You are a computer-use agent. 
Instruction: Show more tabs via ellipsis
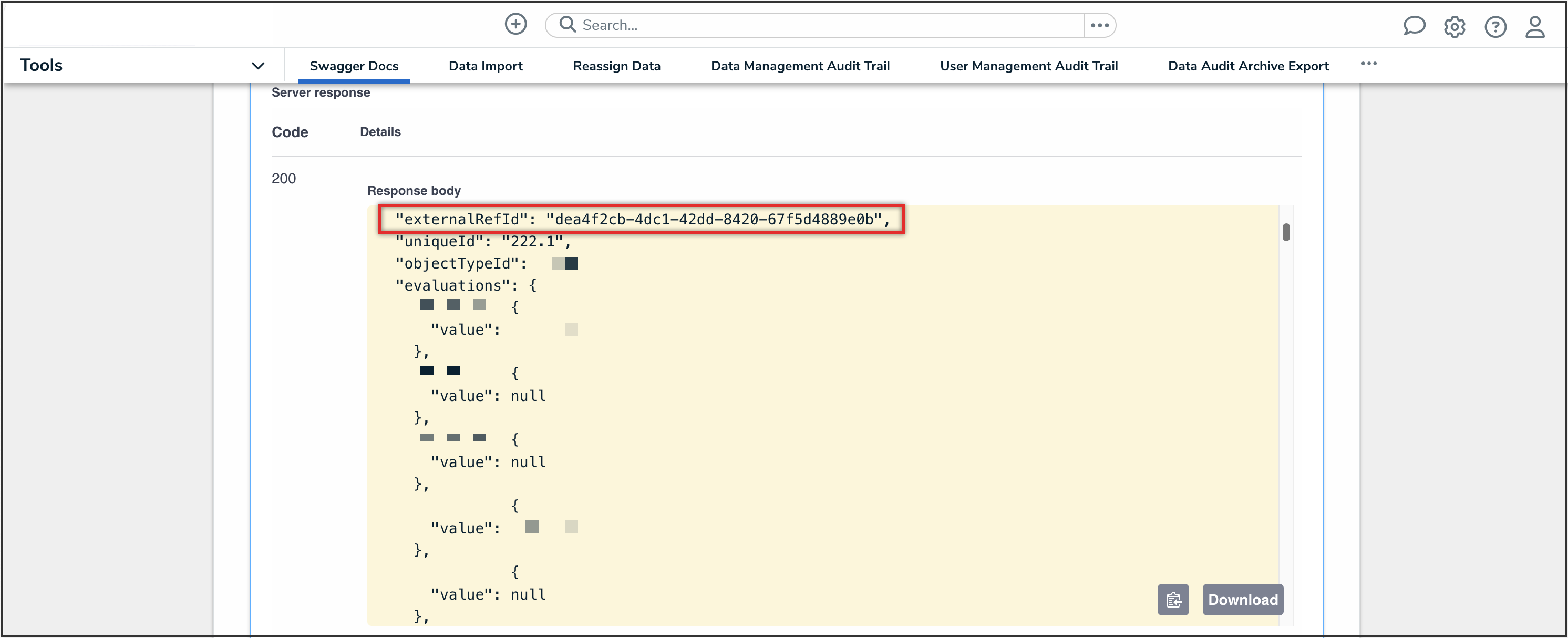pos(1369,64)
